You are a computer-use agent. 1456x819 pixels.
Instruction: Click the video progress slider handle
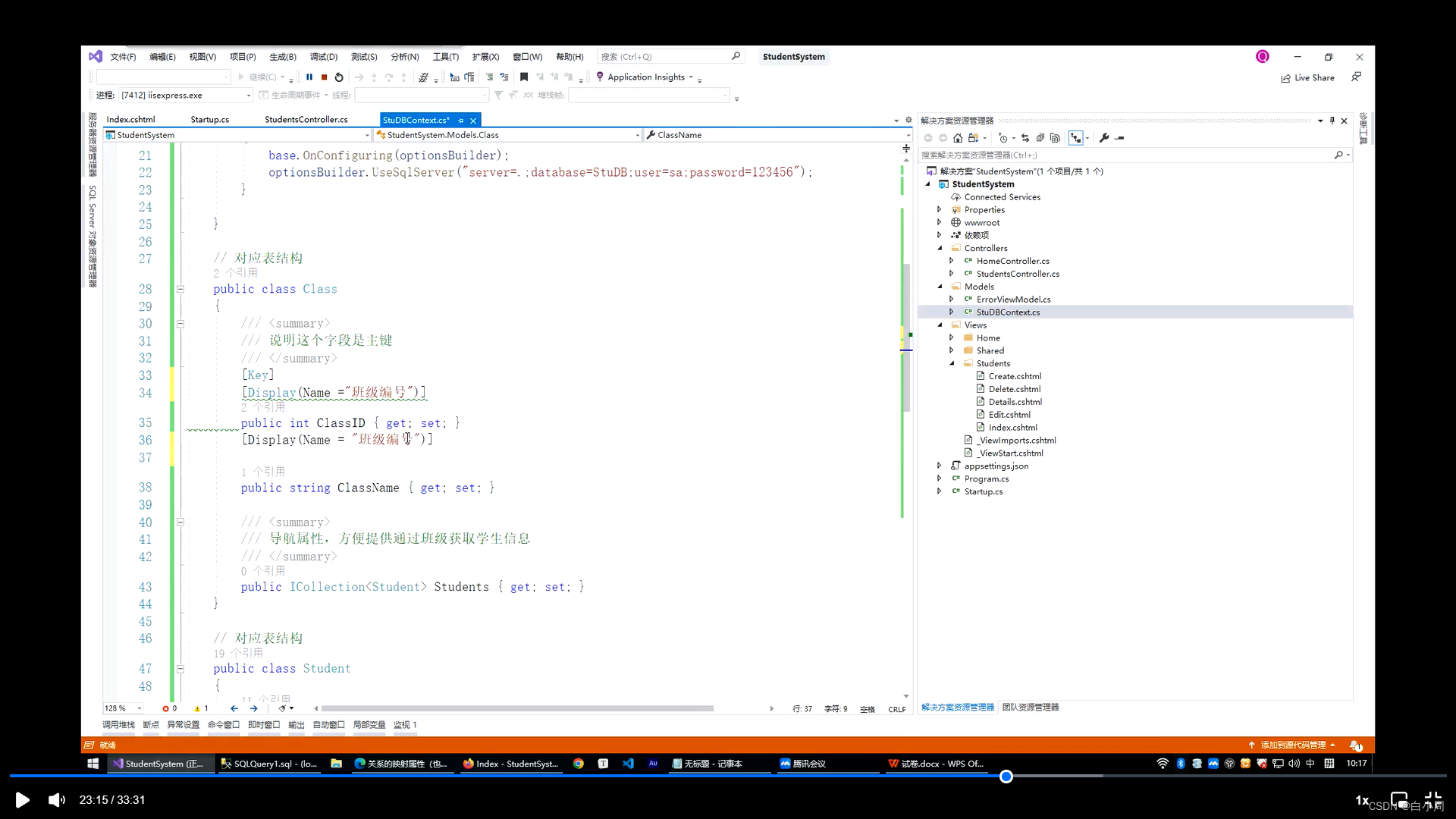click(x=1006, y=777)
